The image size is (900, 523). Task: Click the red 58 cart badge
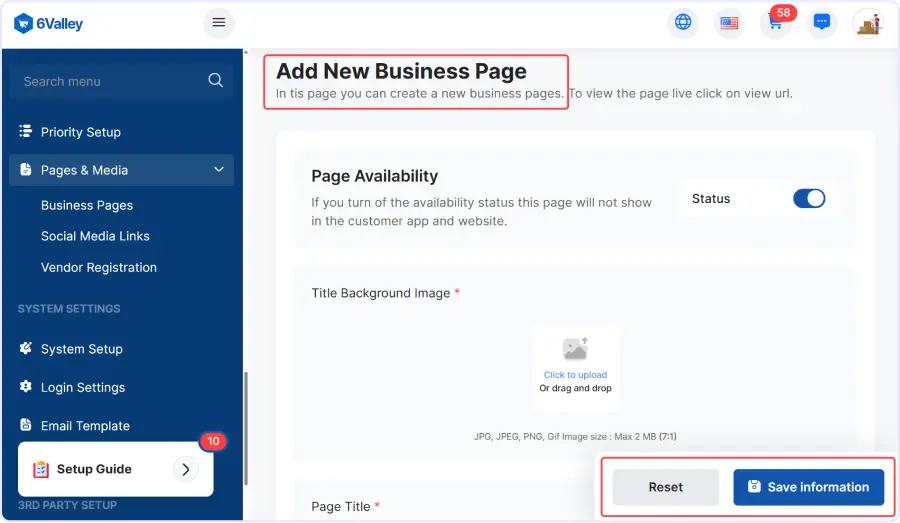(x=783, y=13)
